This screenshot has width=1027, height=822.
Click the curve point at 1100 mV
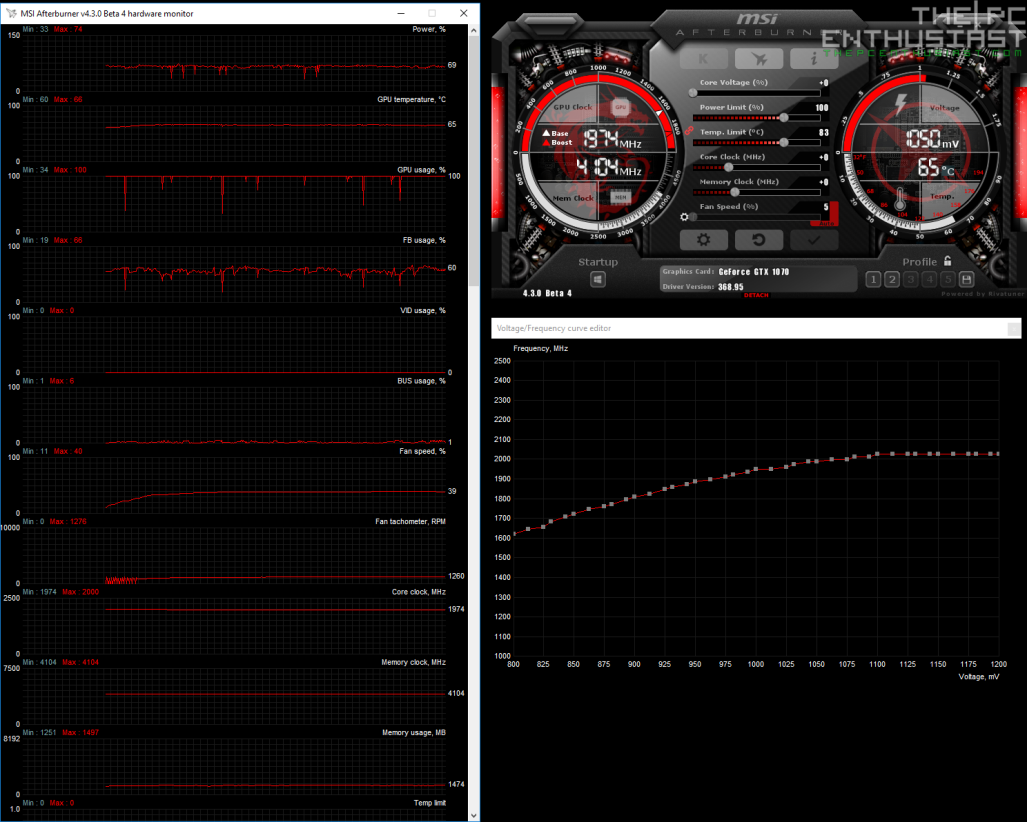pos(878,454)
